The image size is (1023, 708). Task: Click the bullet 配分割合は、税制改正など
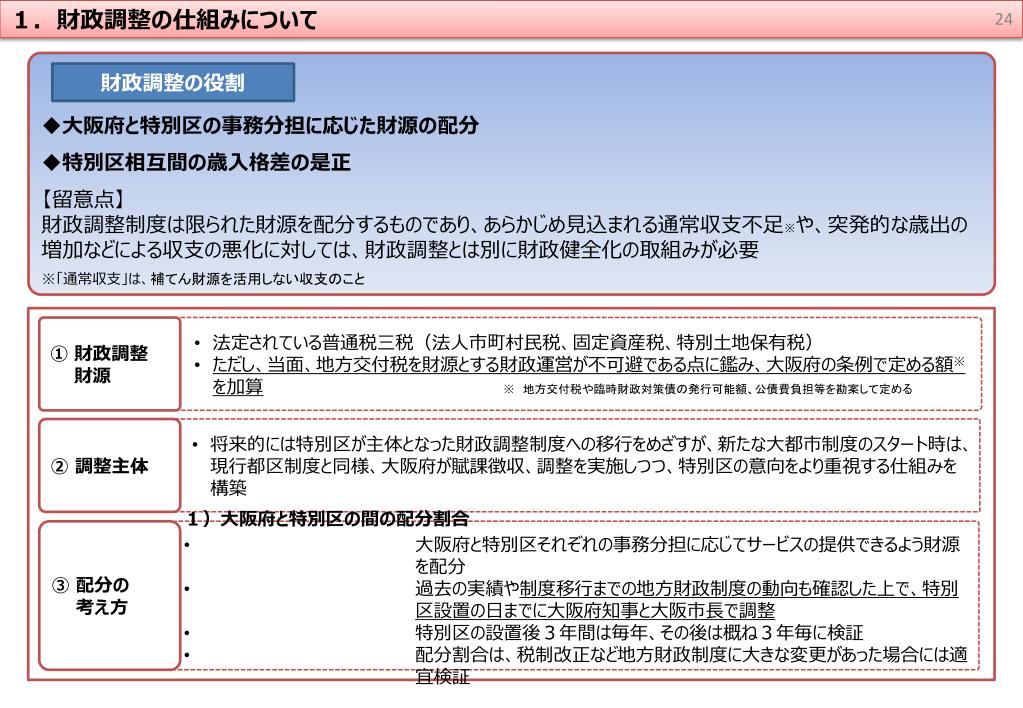pos(692,664)
